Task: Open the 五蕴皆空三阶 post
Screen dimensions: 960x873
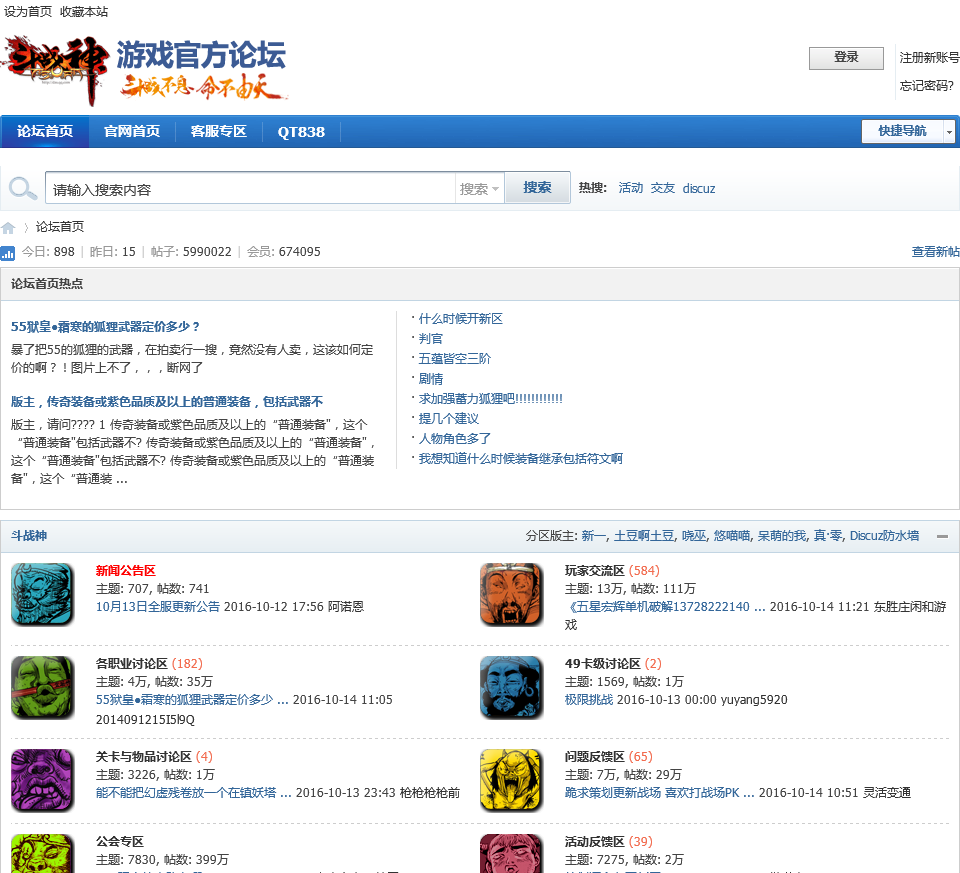Action: (454, 359)
